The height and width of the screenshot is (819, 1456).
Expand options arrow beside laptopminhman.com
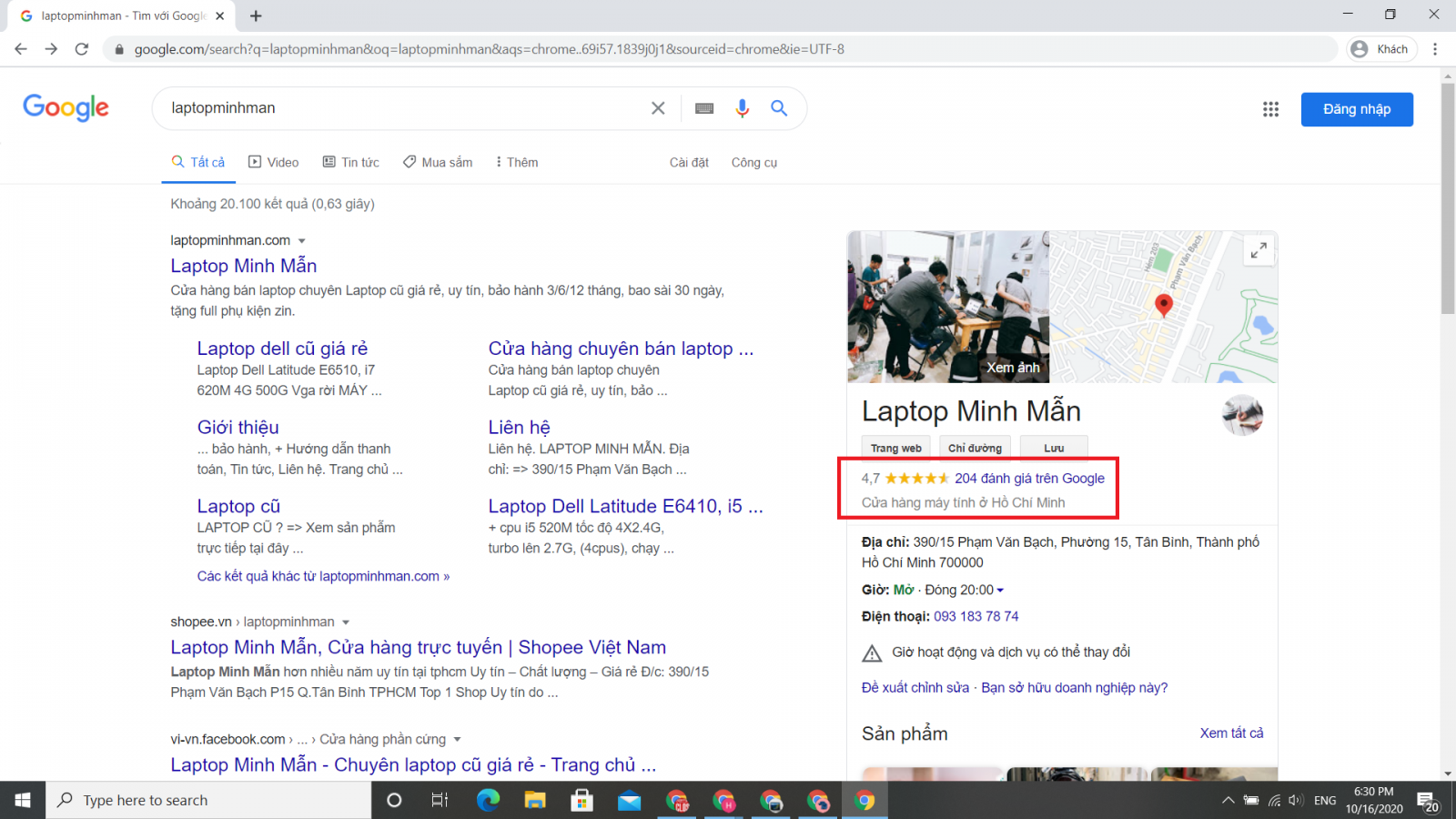point(302,241)
